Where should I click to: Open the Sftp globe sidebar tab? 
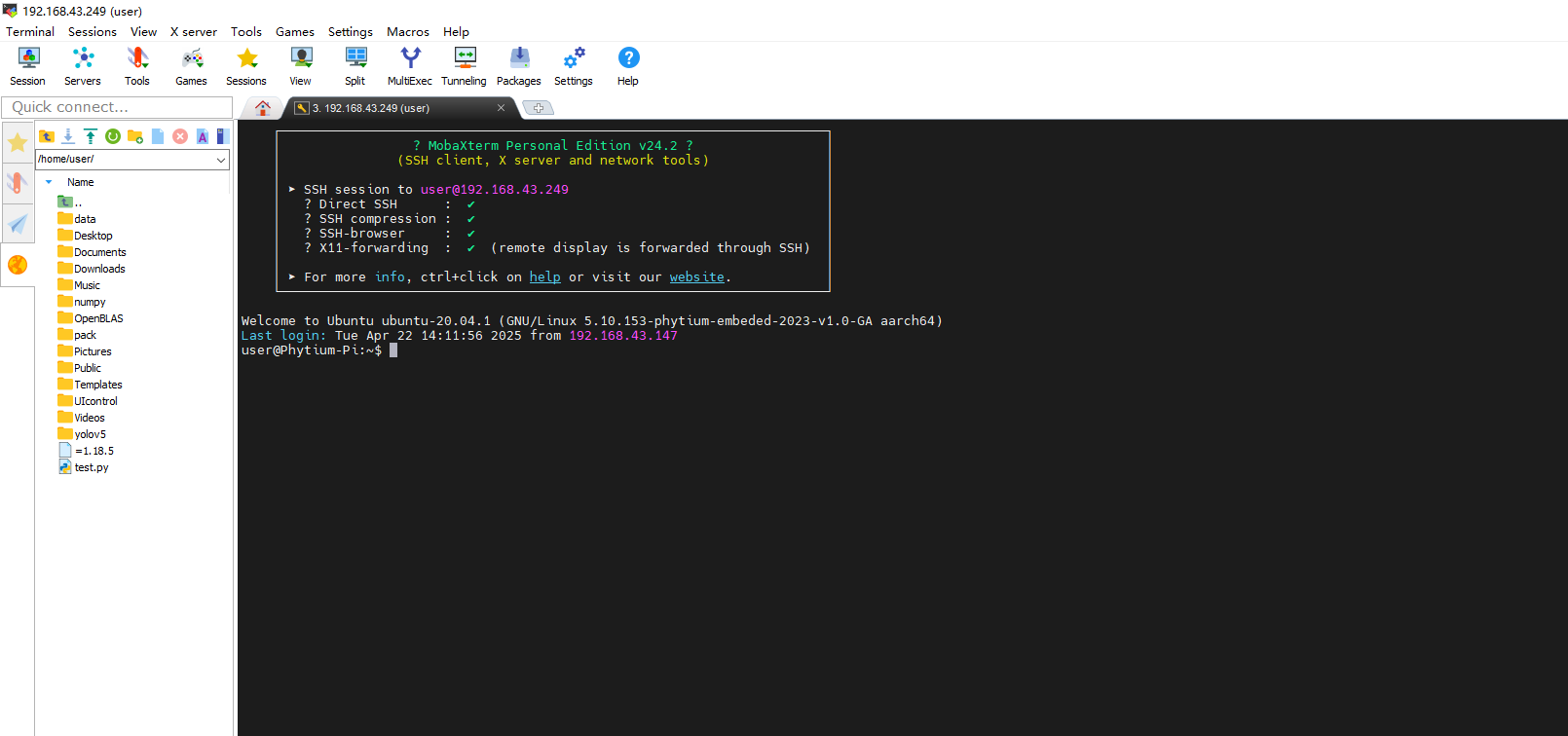18,265
